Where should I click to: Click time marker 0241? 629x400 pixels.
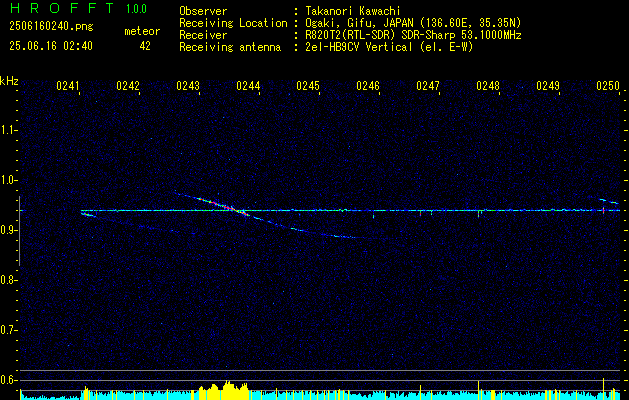[x=68, y=86]
